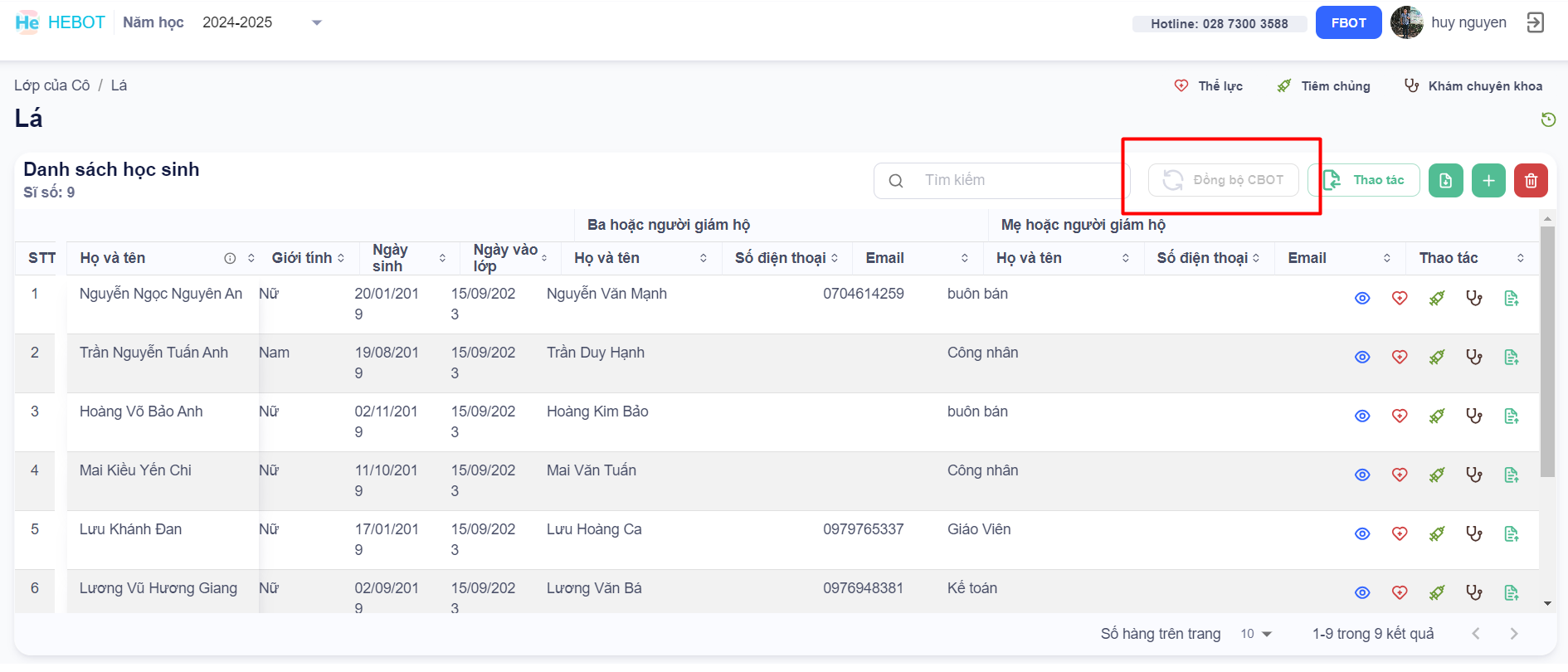Click document icon for Mai Kiều Yến Chi
This screenshot has width=1568, height=672.
1512,475
